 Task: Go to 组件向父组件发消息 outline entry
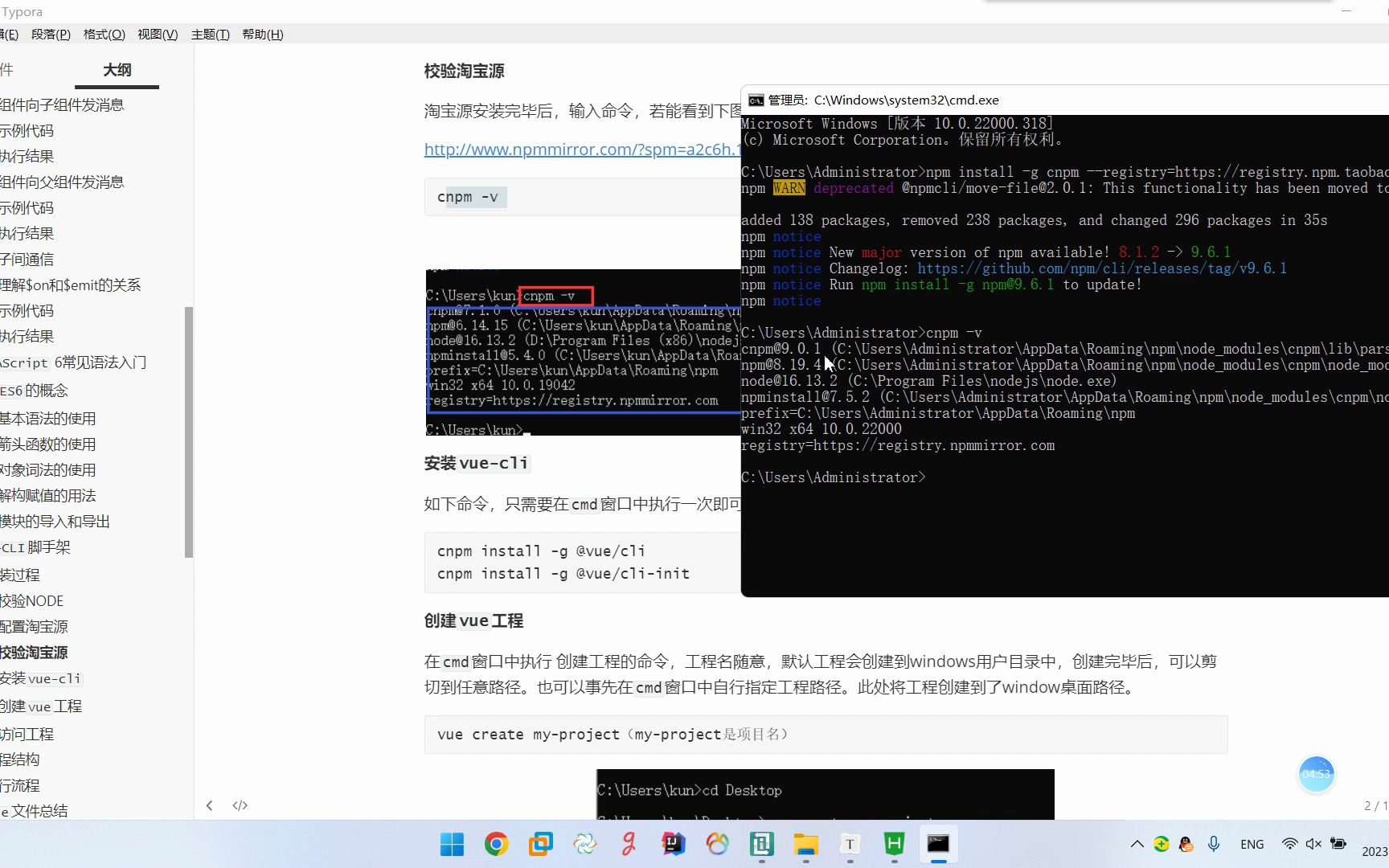tap(62, 182)
